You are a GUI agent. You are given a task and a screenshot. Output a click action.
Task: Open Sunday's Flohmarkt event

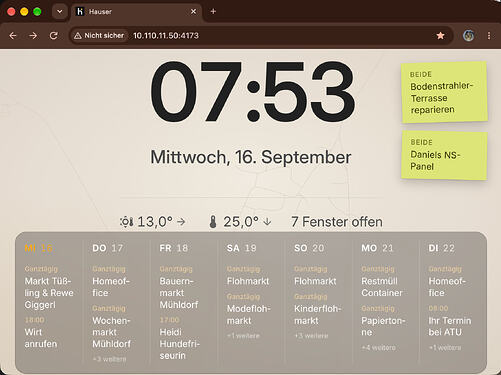[x=315, y=275]
